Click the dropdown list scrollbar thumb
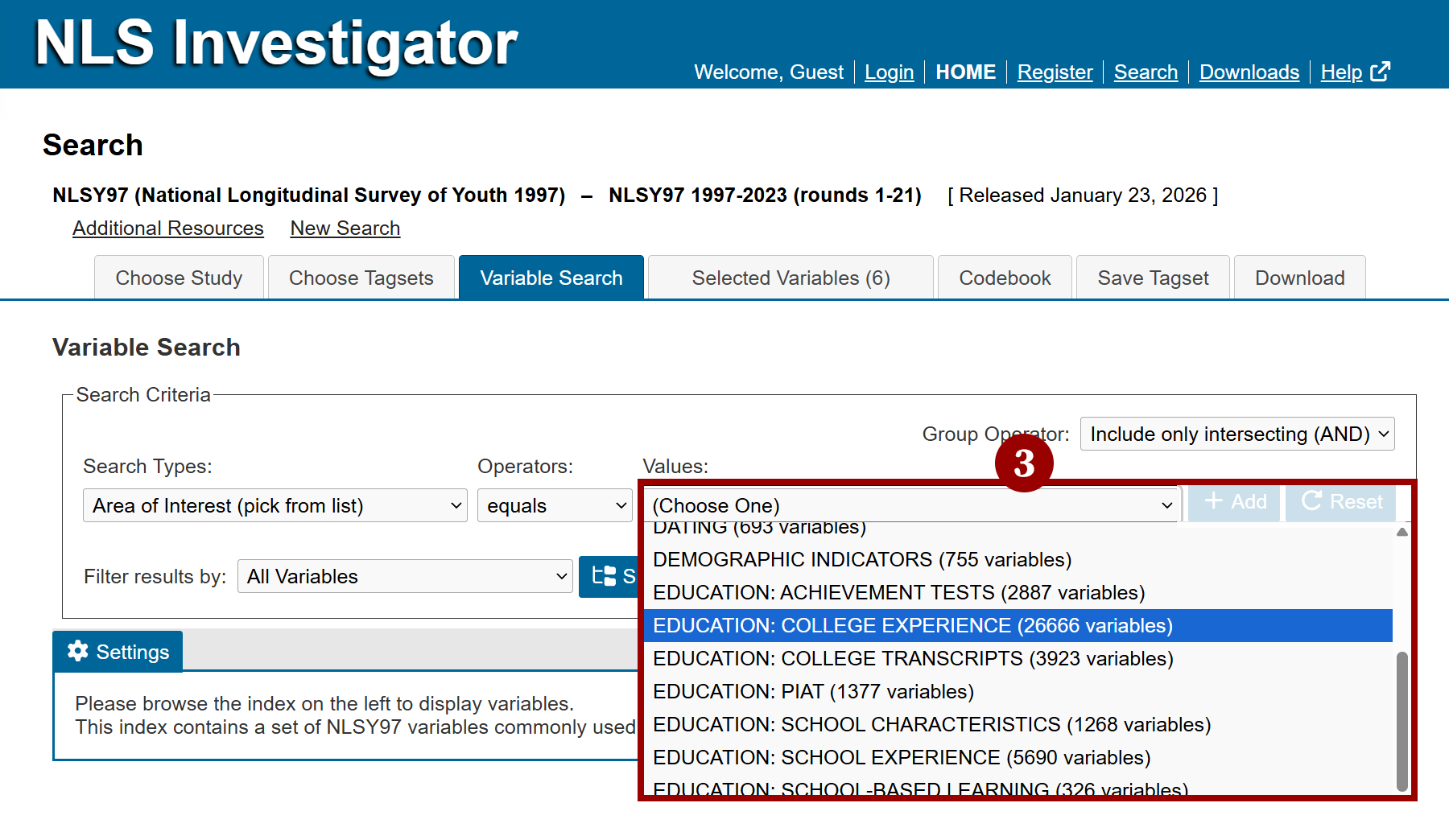 tap(1402, 721)
